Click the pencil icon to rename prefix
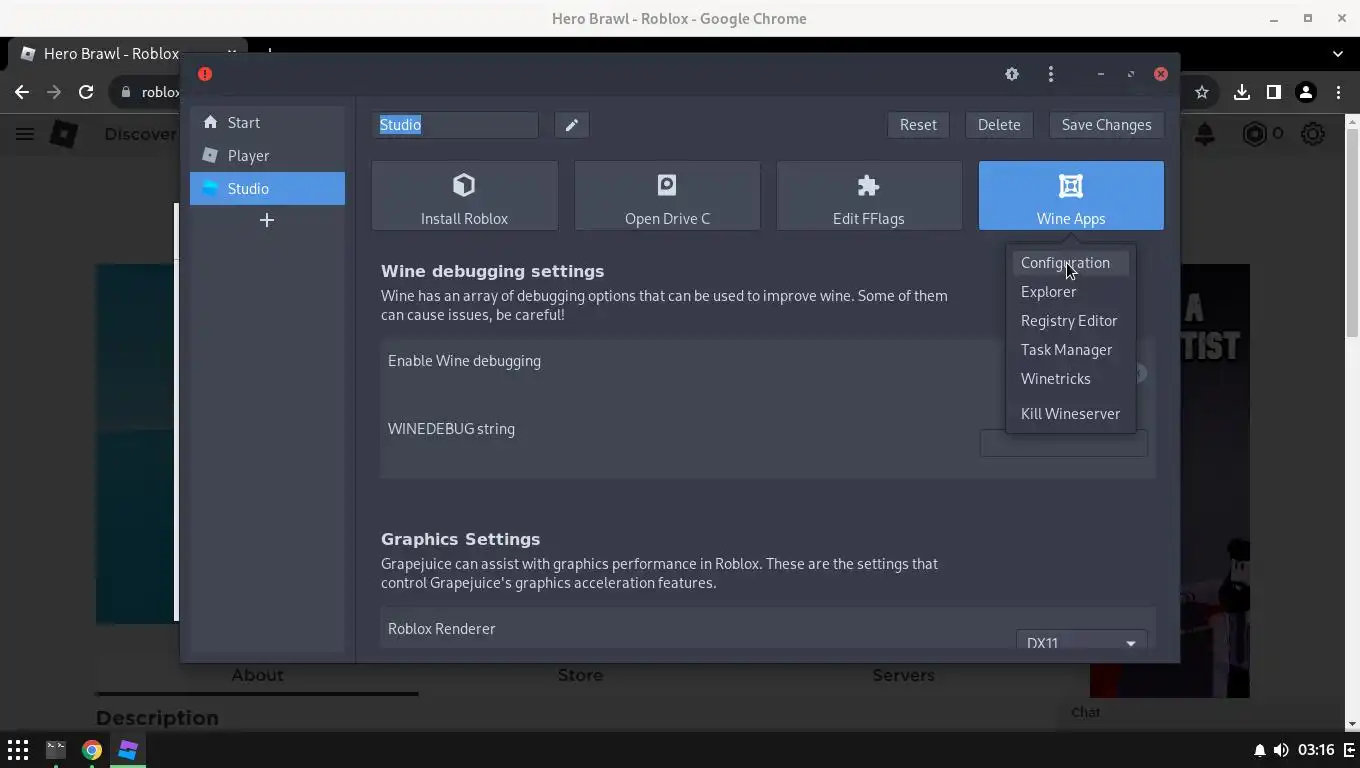Viewport: 1360px width, 768px height. point(571,125)
